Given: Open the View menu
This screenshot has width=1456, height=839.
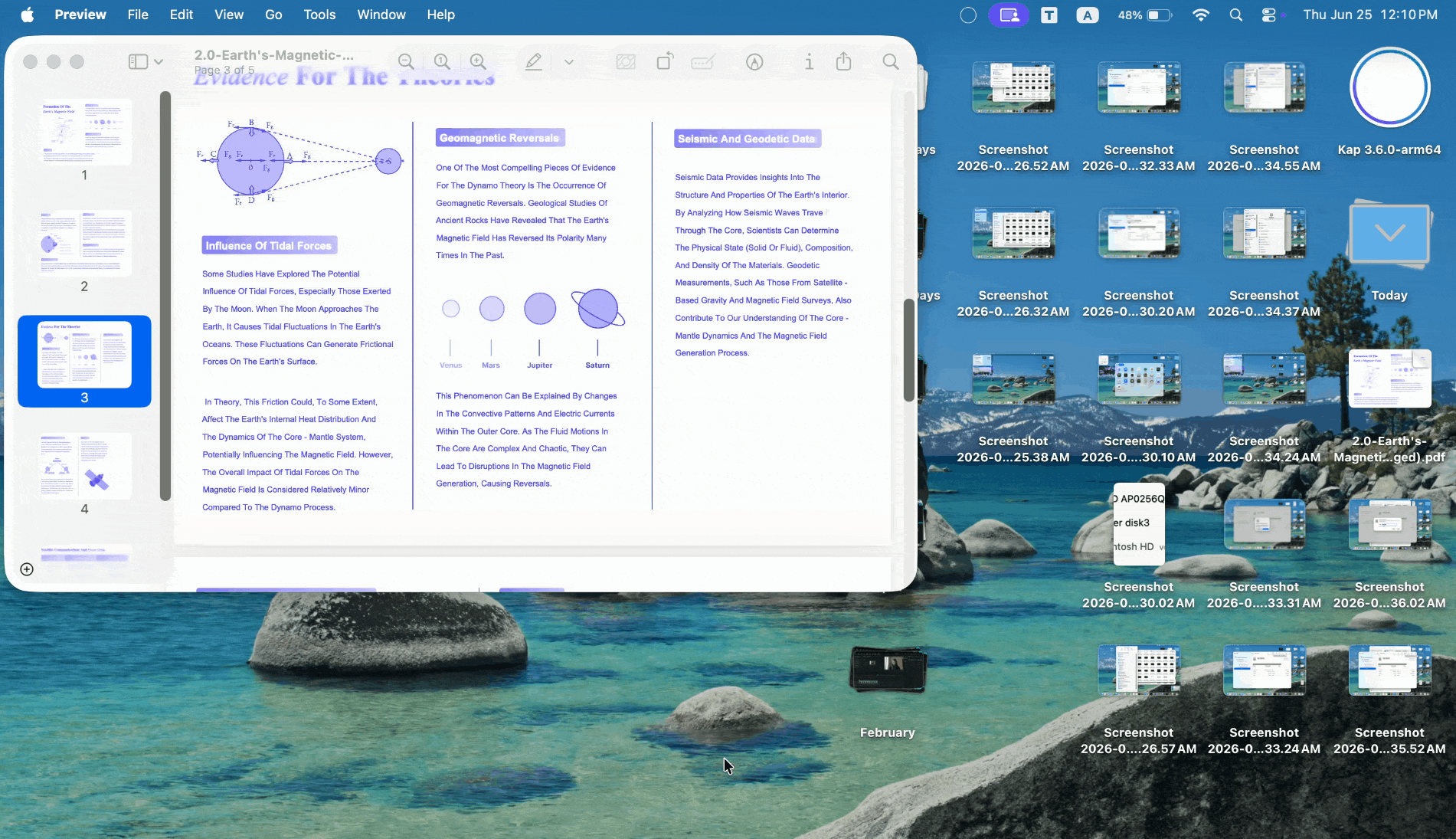Looking at the screenshot, I should [x=229, y=15].
